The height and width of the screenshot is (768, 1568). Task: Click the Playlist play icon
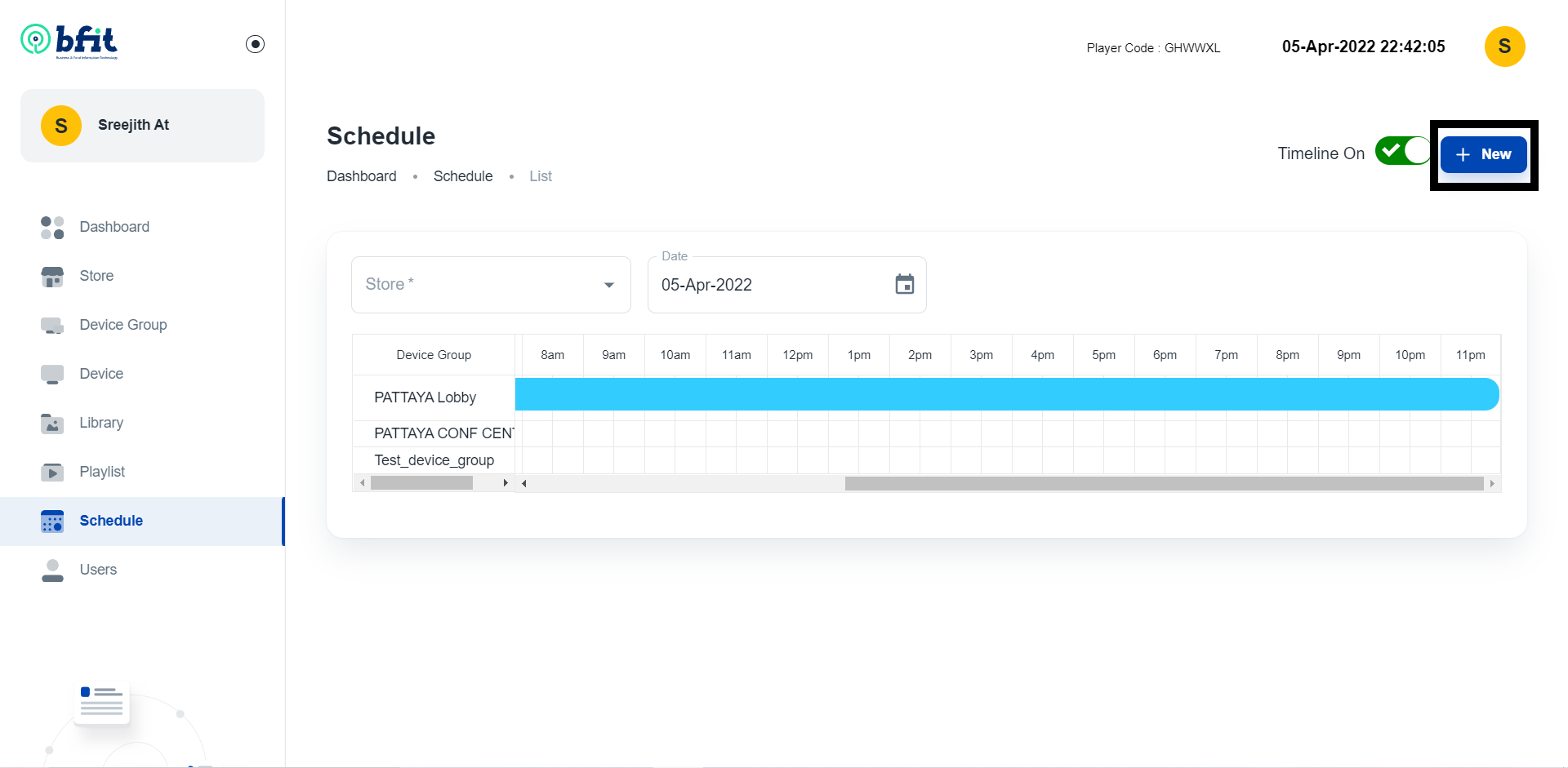coord(52,473)
